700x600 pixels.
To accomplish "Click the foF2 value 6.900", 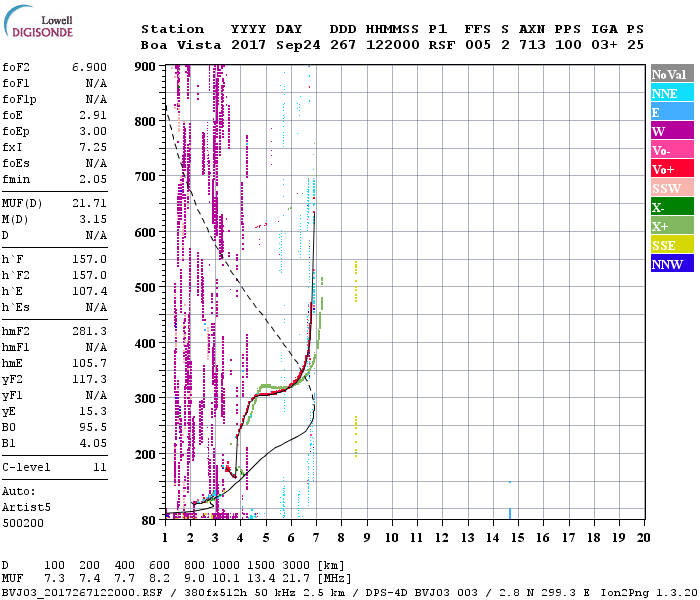I will 89,67.
